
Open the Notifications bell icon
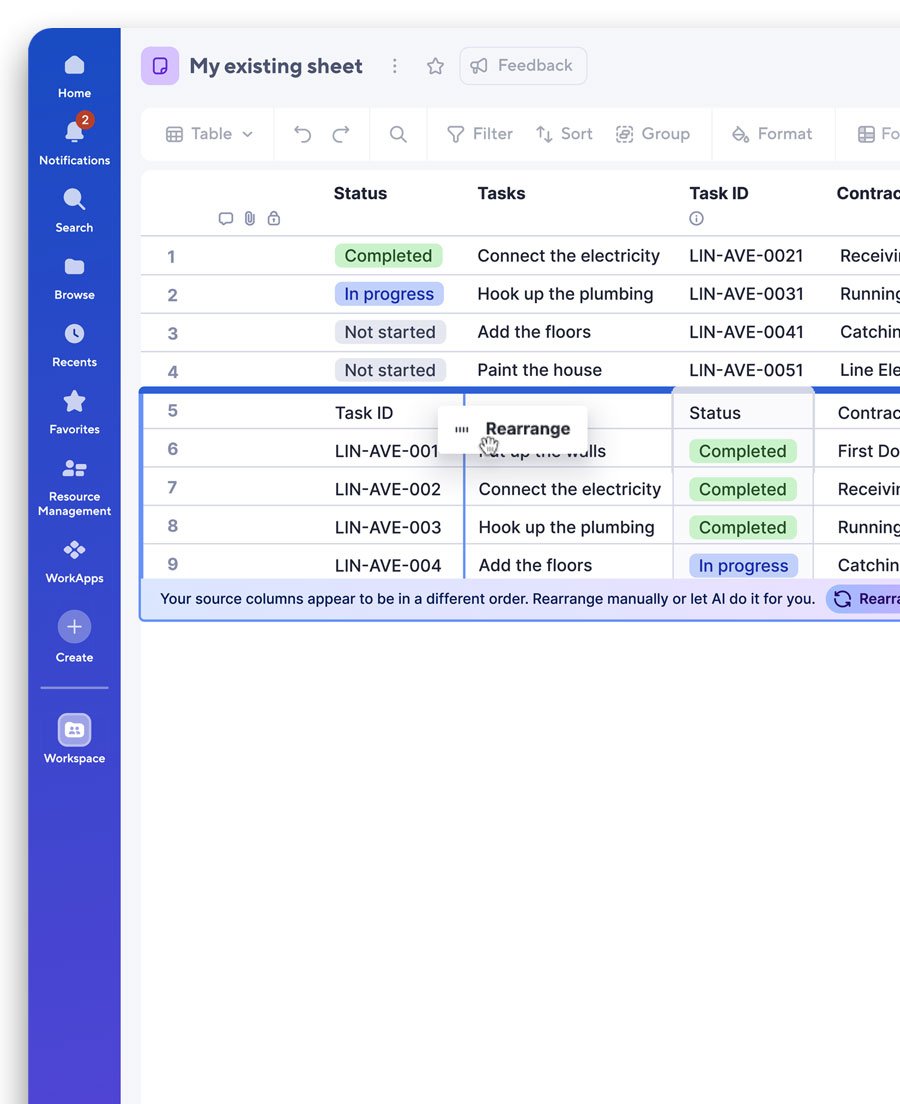74,133
